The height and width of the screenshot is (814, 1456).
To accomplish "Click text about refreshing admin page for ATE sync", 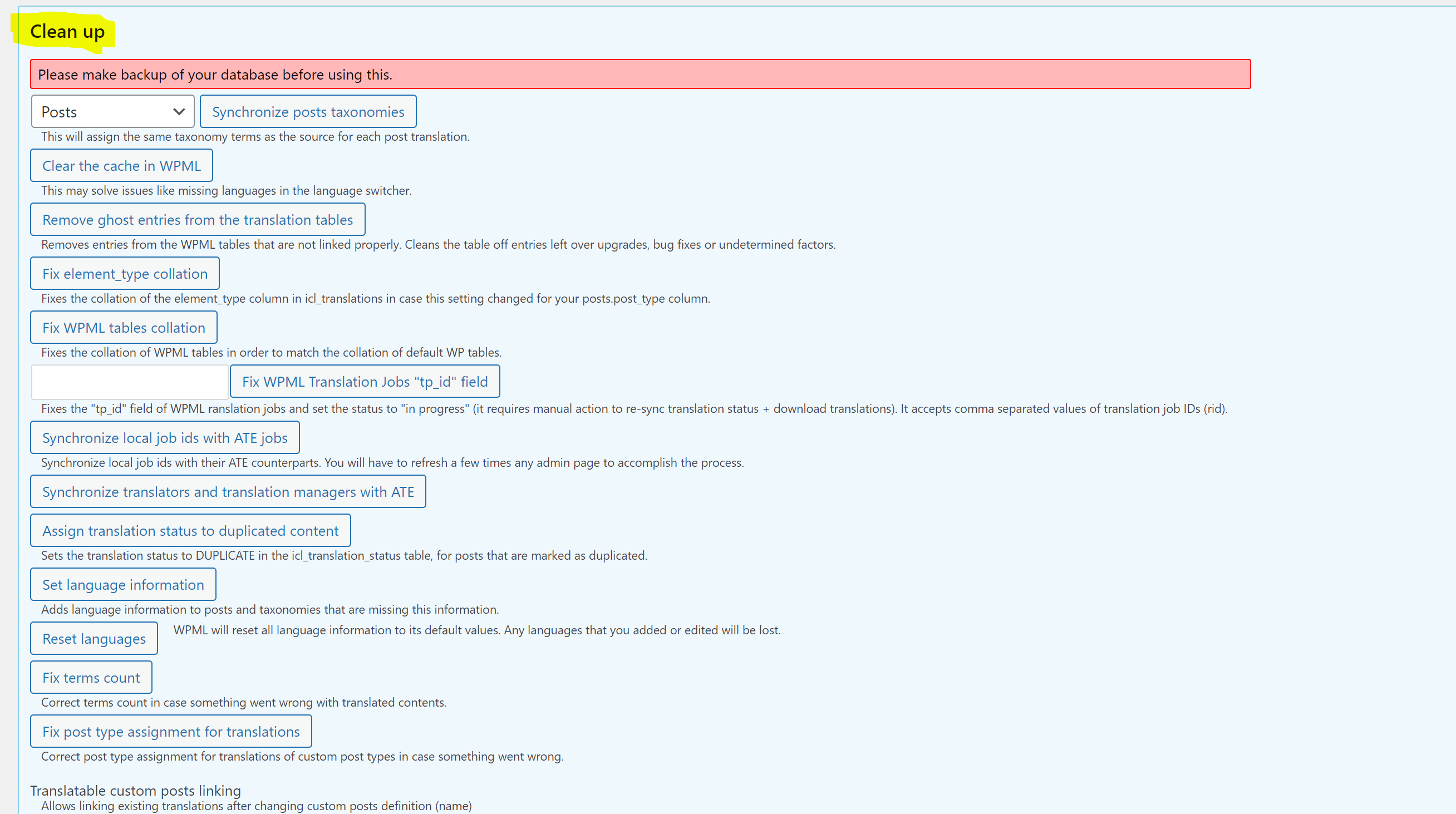I will click(393, 463).
